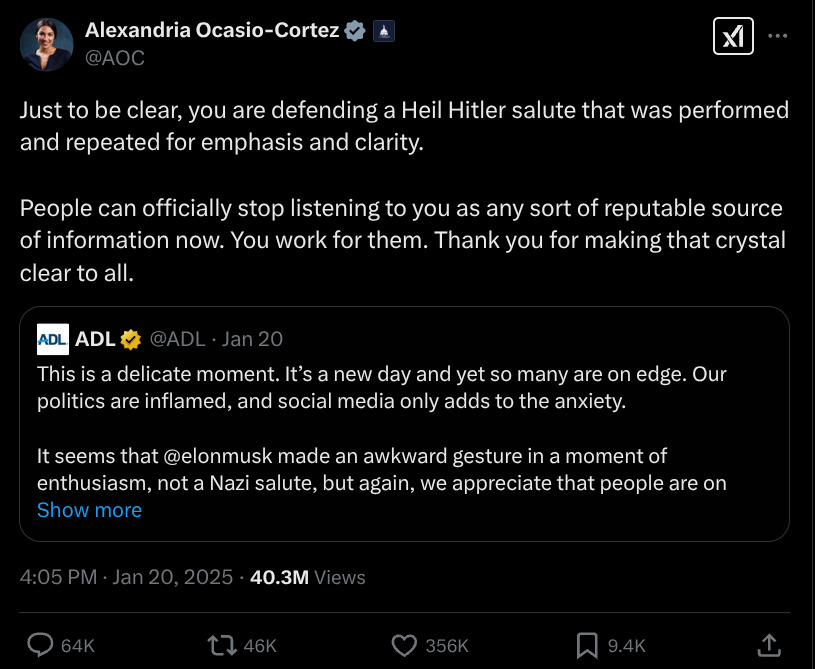Click the 4:05 PM Jan 20, 2025 timestamp

[126, 577]
